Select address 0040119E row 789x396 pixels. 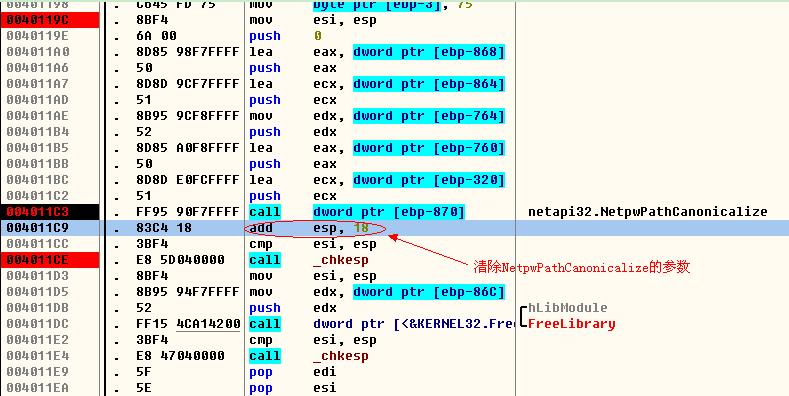(x=38, y=36)
